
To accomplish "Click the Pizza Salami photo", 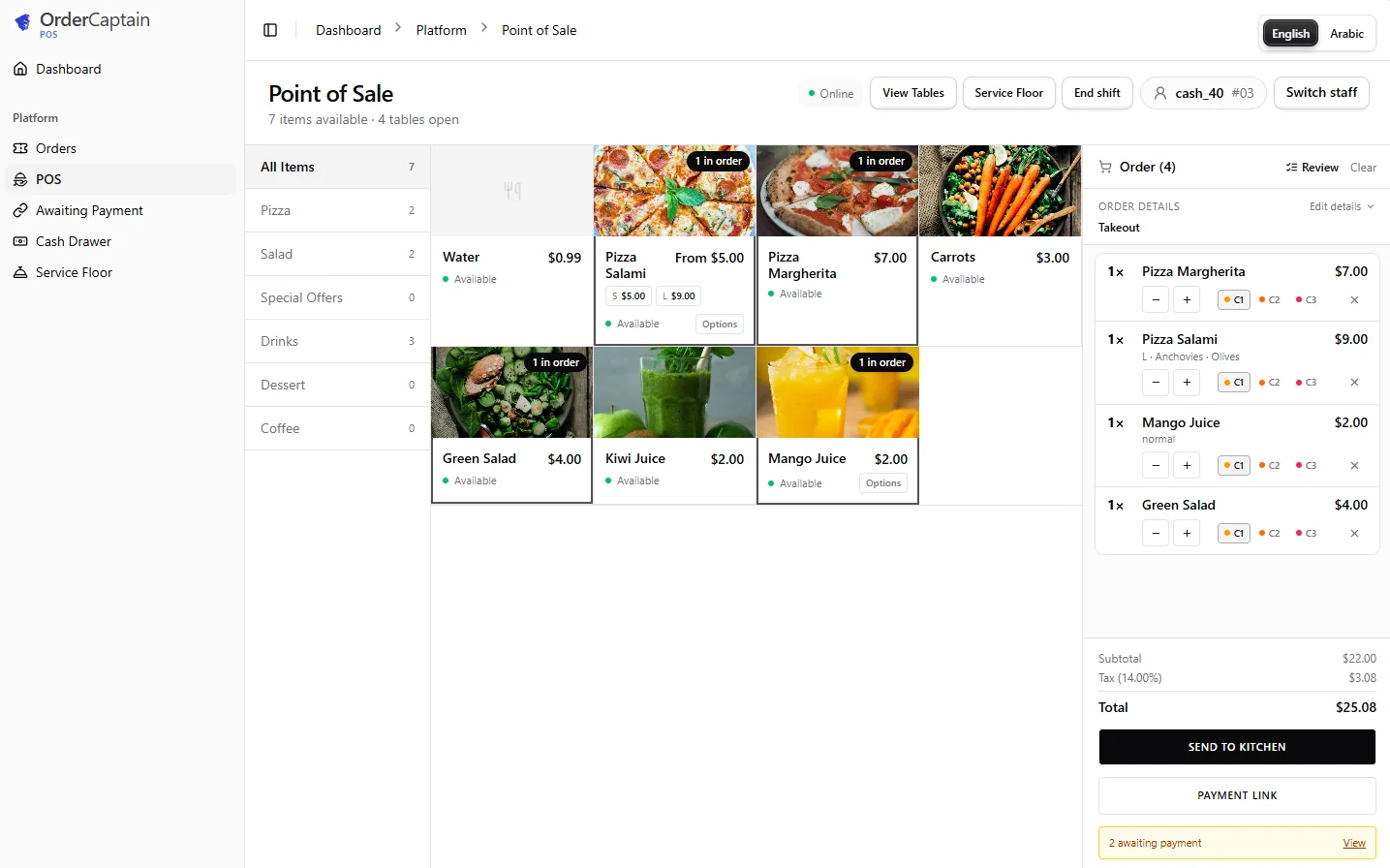I will (x=674, y=191).
